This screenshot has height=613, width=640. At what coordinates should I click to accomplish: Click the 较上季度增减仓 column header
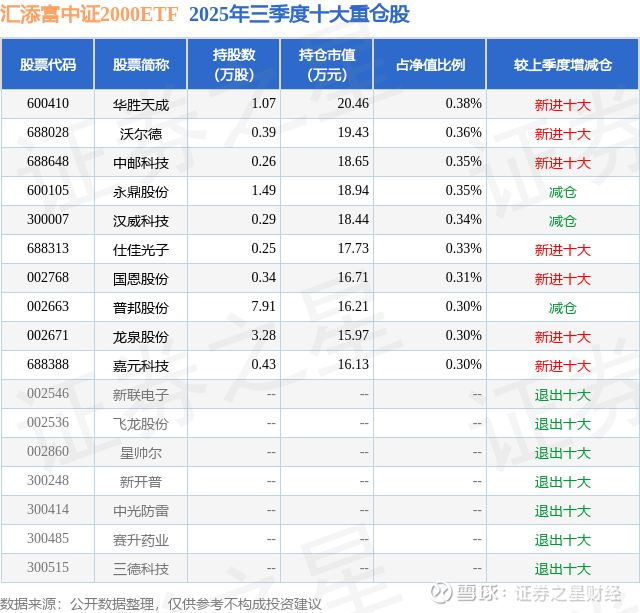(x=563, y=64)
